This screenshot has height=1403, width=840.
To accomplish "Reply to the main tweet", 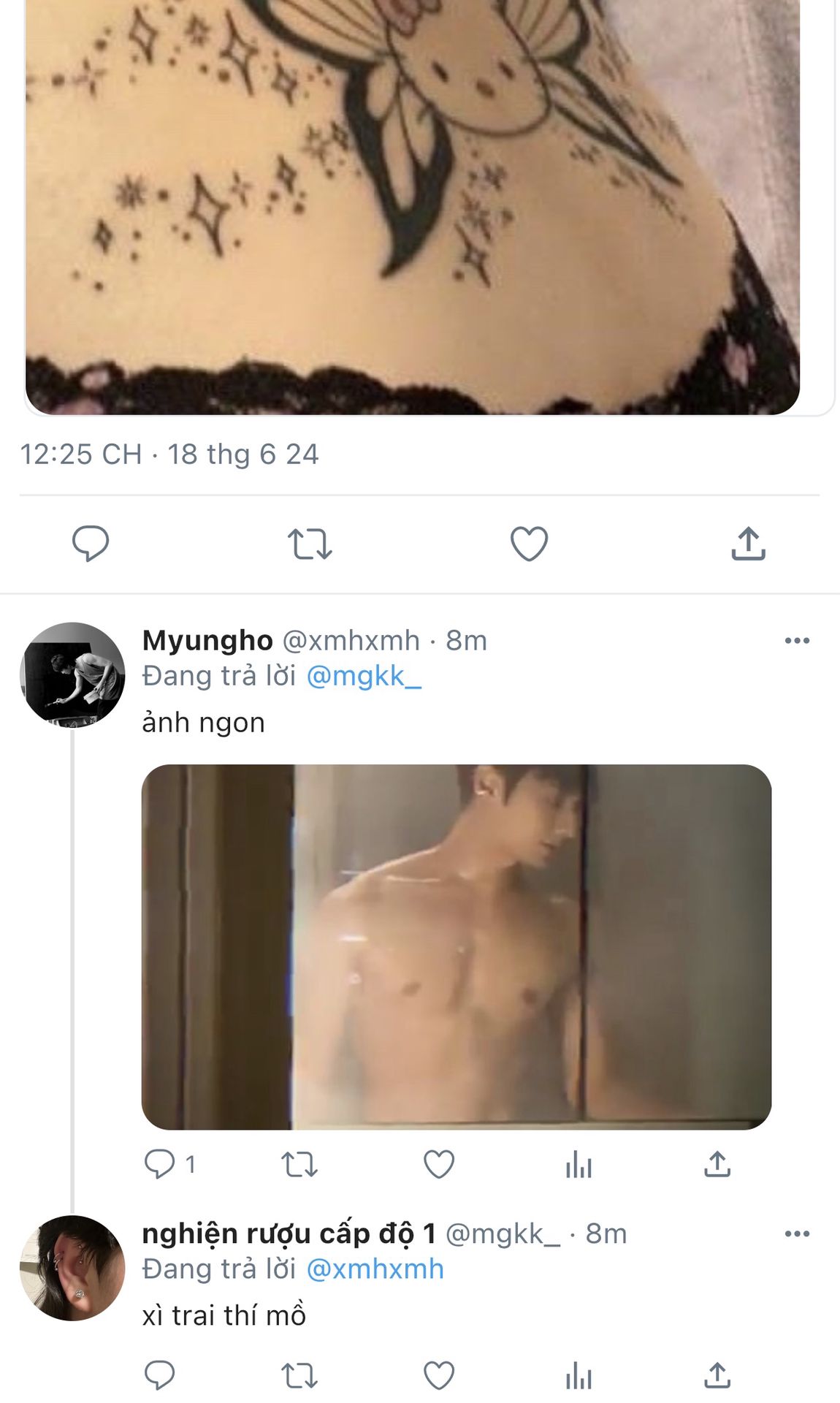I will (x=91, y=544).
